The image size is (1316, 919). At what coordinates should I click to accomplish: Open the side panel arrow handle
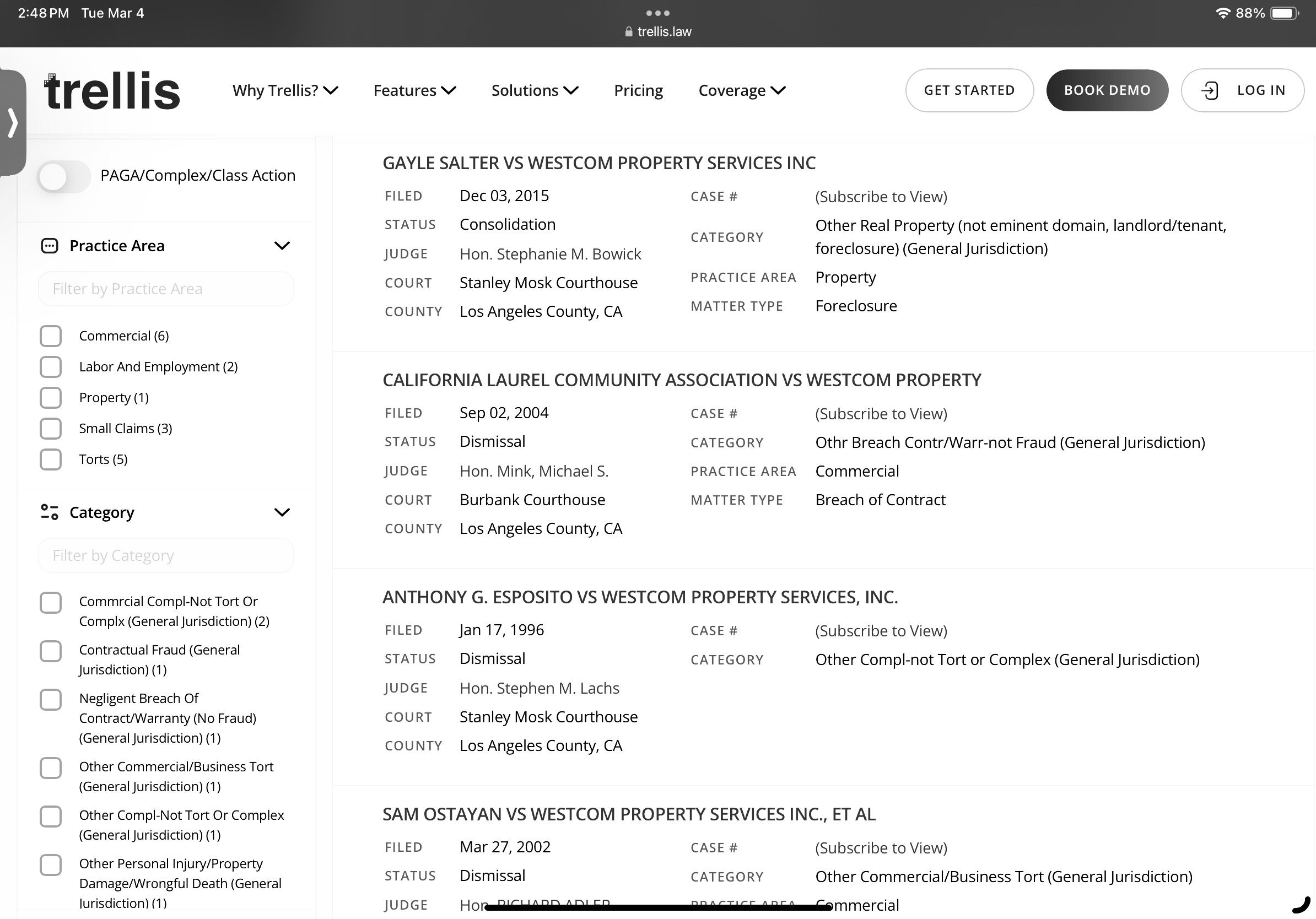click(x=13, y=123)
